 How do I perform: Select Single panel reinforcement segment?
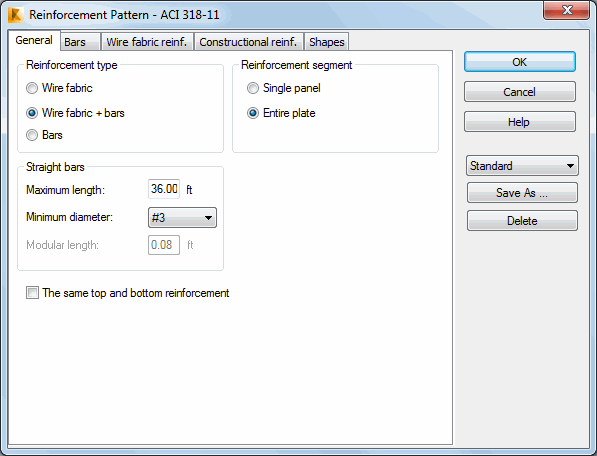pyautogui.click(x=253, y=88)
